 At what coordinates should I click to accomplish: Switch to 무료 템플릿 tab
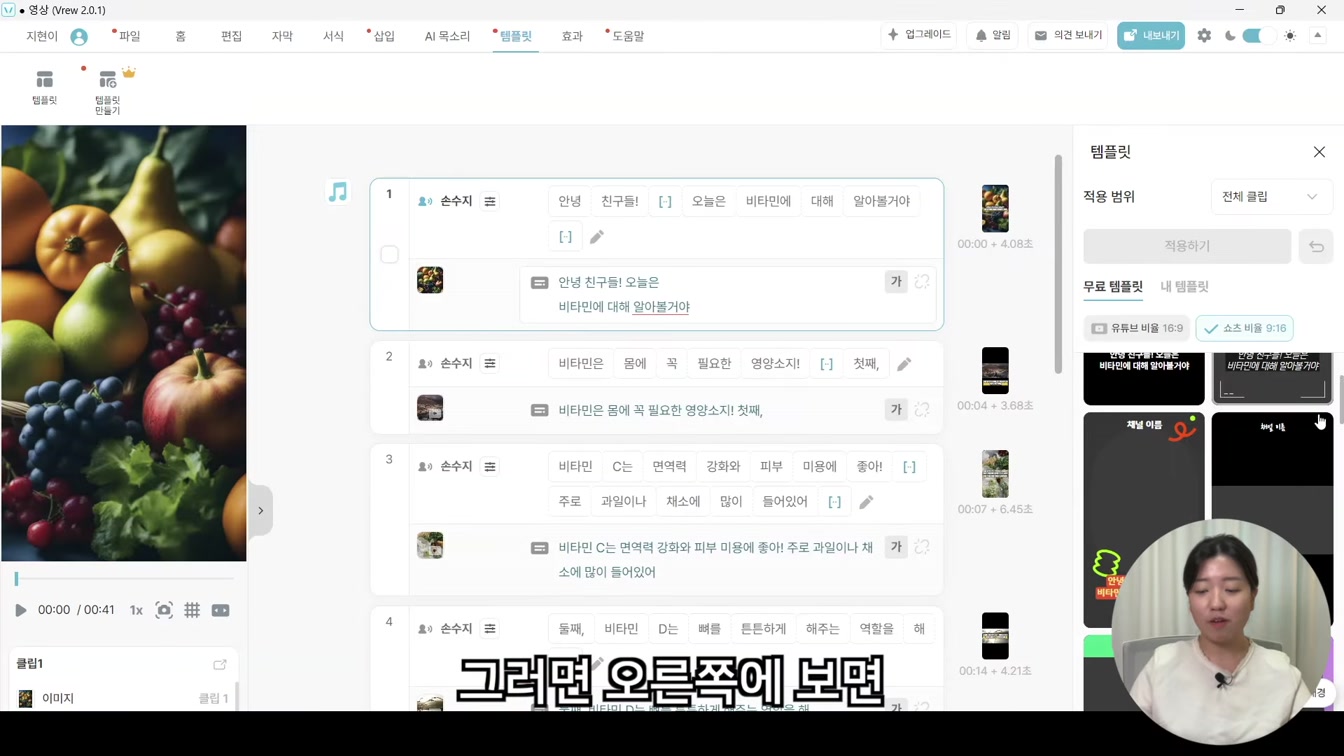[1113, 286]
